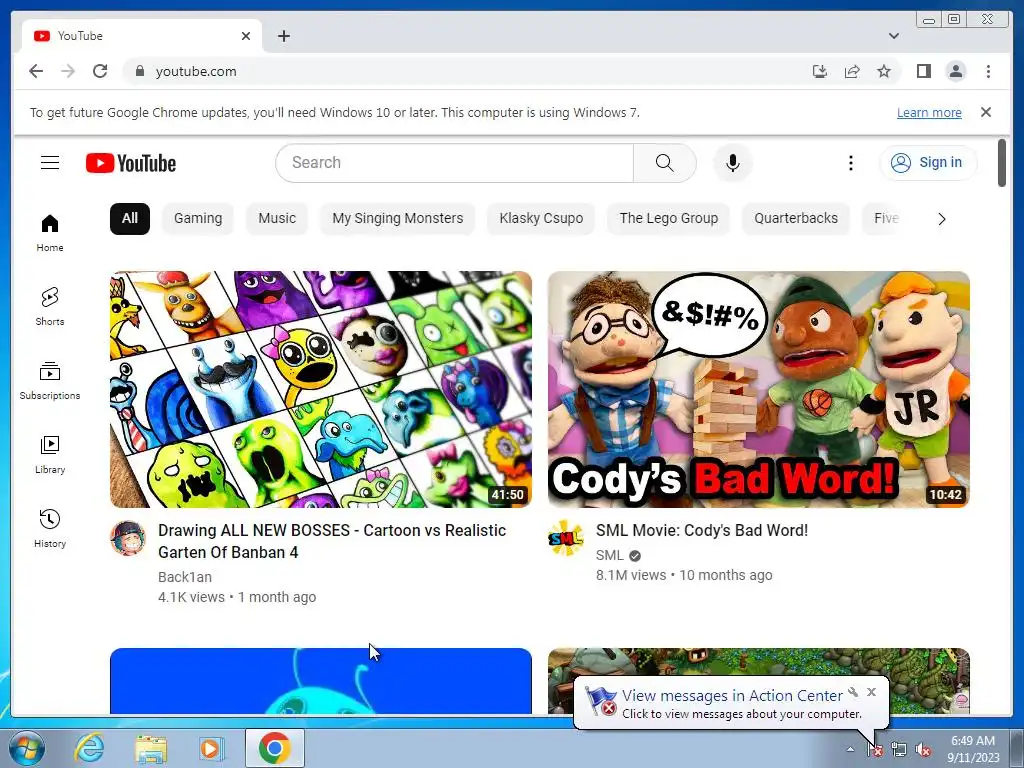
Task: Open Chrome three-dot menu
Action: tap(988, 71)
